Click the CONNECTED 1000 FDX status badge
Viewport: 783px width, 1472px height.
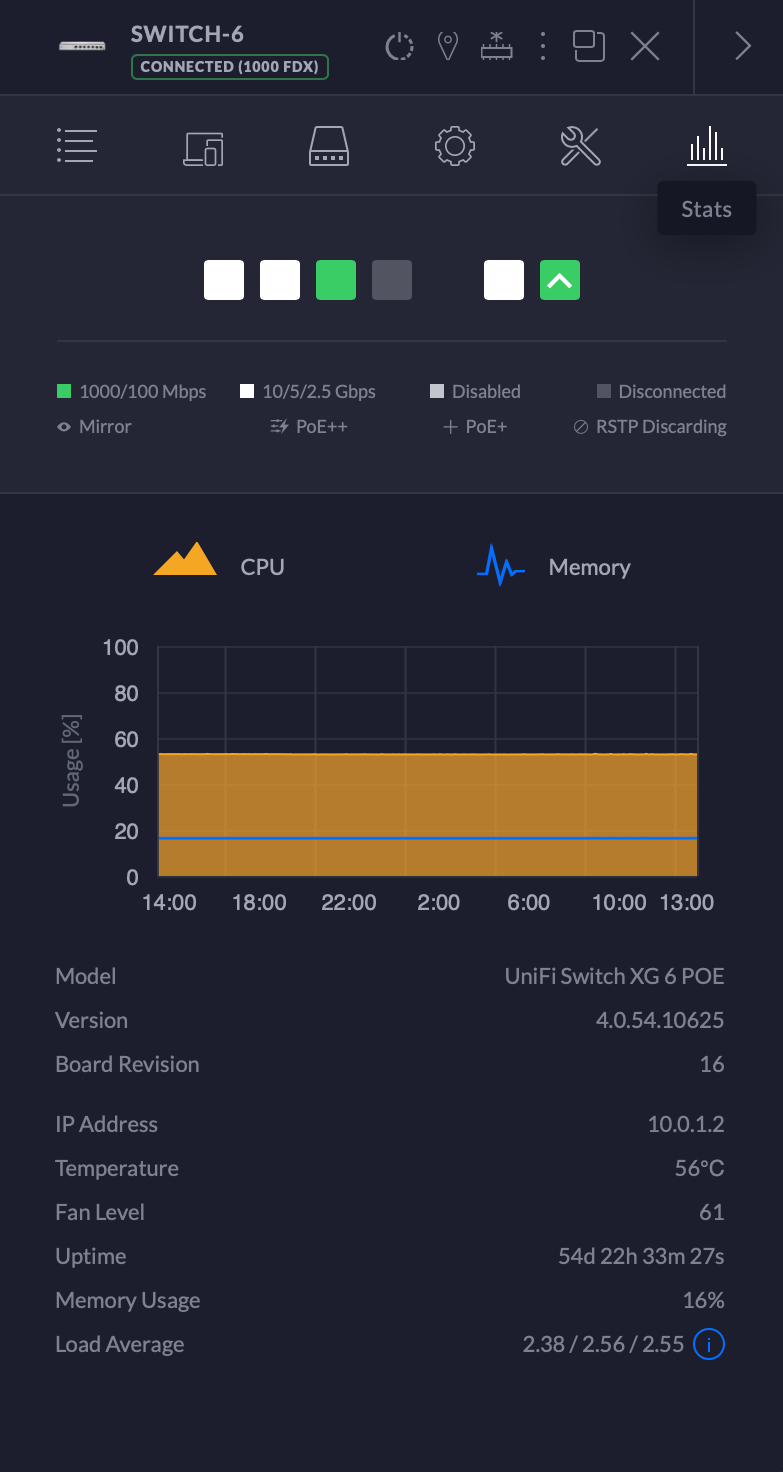point(230,67)
